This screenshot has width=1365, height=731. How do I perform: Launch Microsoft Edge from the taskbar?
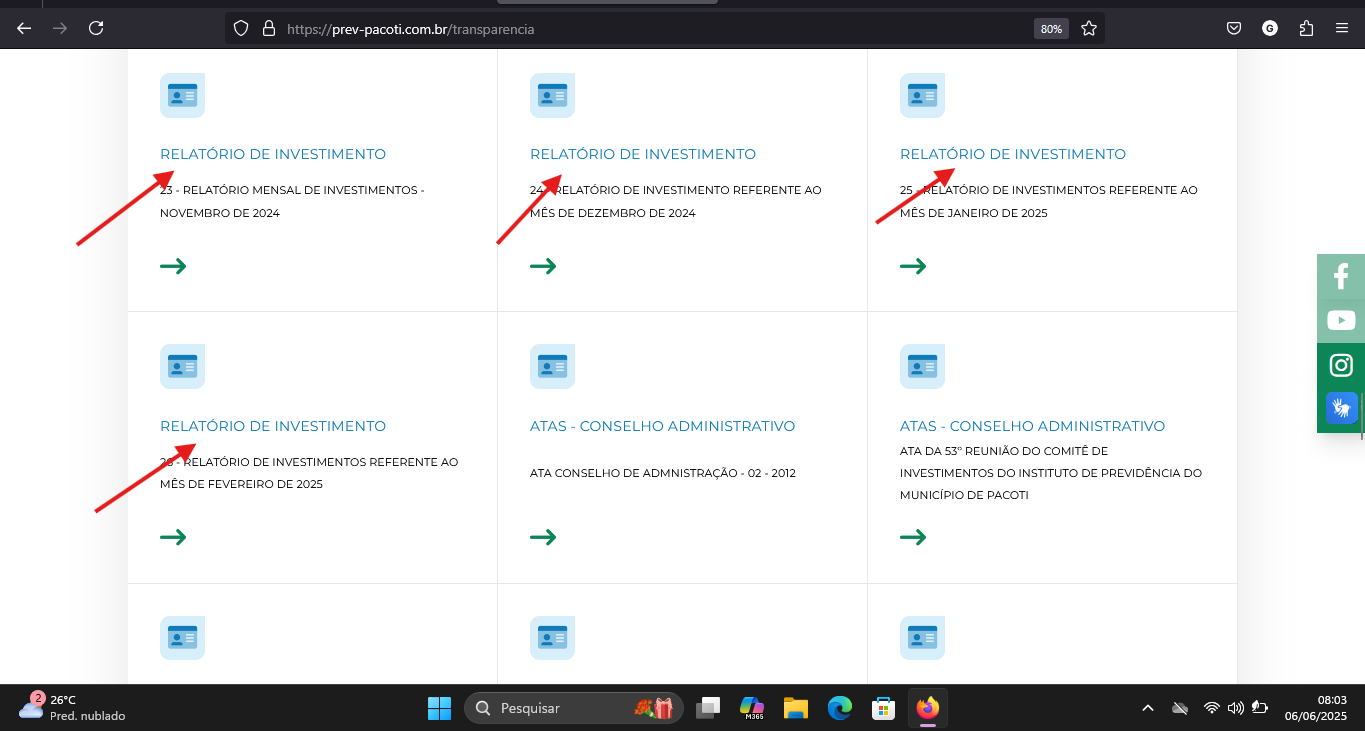point(840,708)
